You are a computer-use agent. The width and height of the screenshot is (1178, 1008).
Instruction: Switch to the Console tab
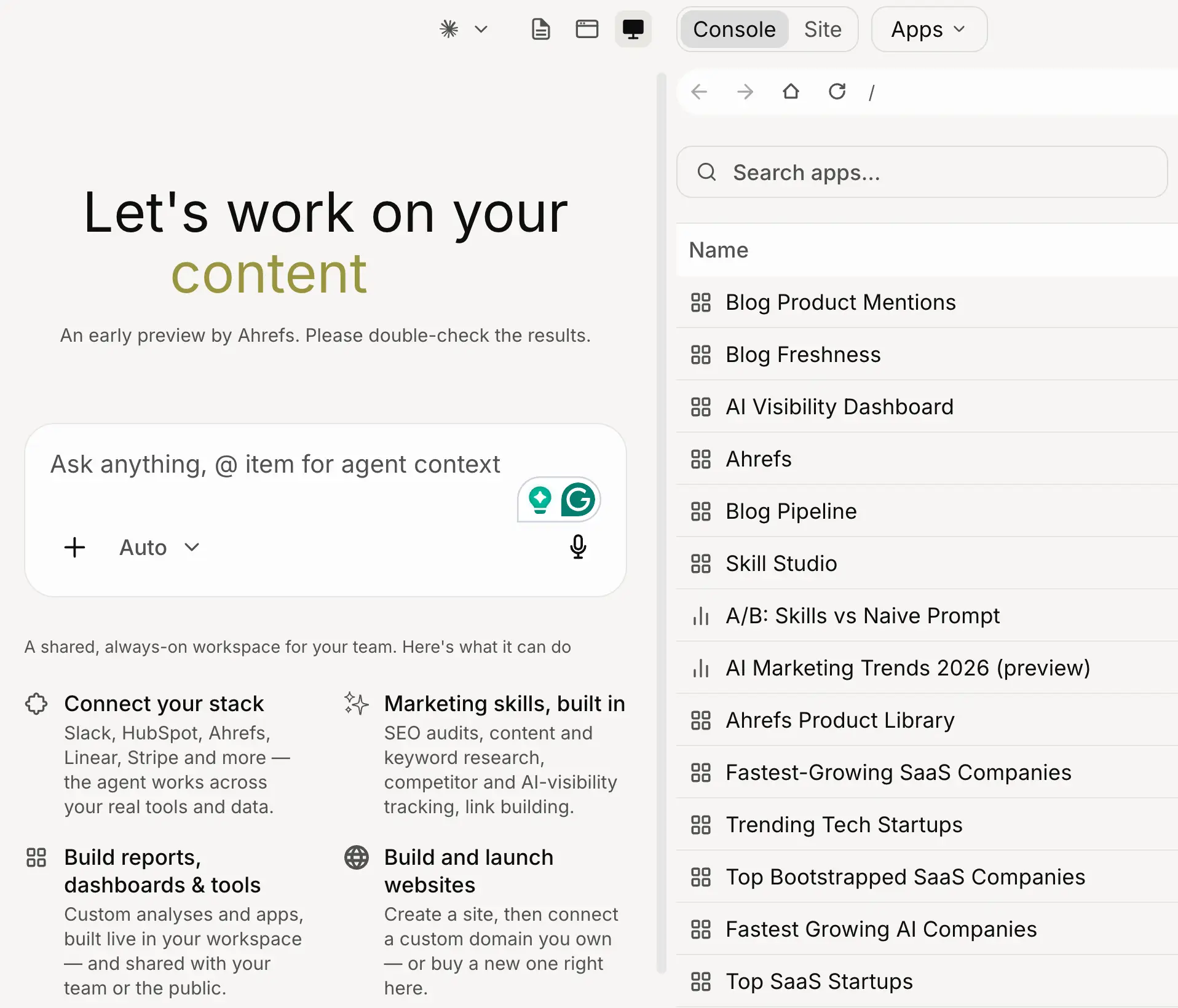click(x=734, y=30)
